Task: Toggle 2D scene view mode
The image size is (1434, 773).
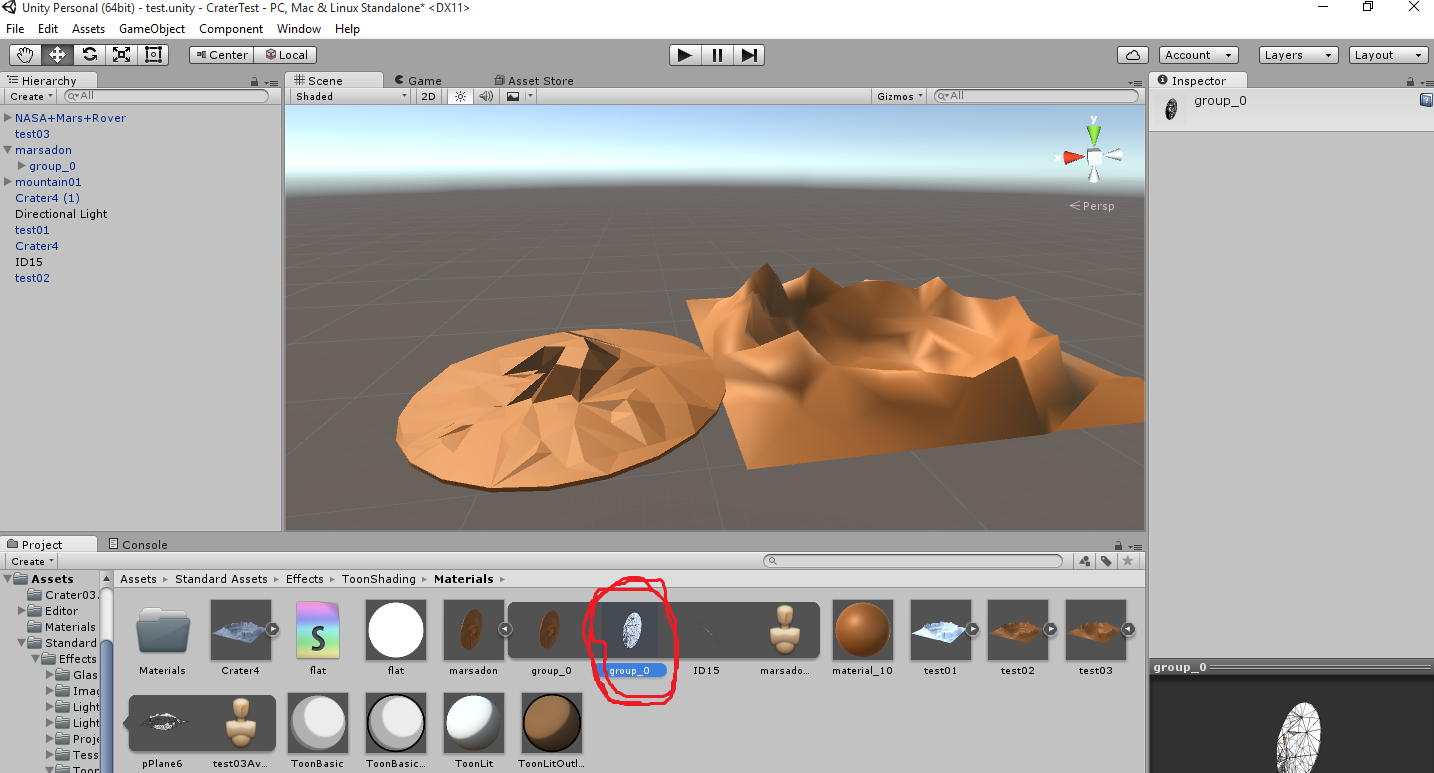Action: [x=428, y=96]
